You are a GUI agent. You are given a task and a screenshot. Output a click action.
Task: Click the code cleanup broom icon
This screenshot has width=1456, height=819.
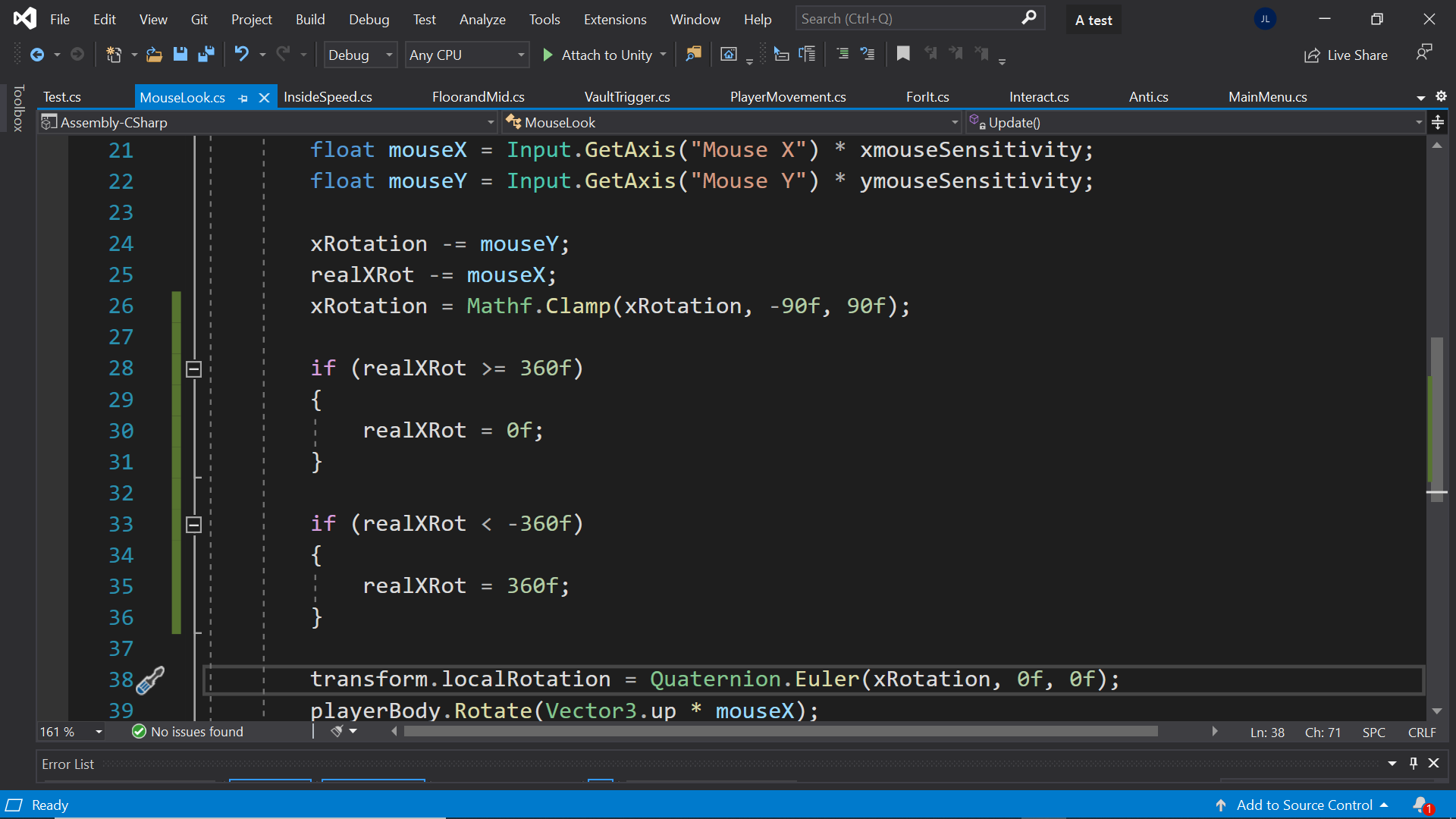coord(337,731)
